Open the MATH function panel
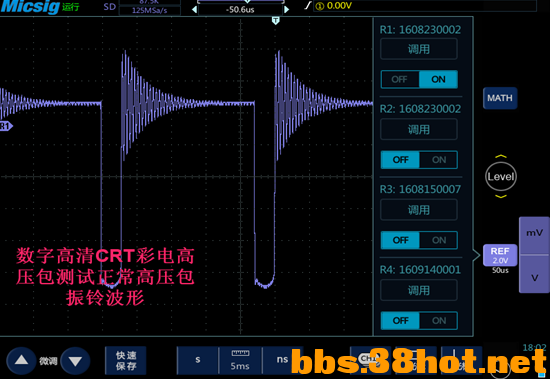Screen dimensions: 550x379 (500, 98)
